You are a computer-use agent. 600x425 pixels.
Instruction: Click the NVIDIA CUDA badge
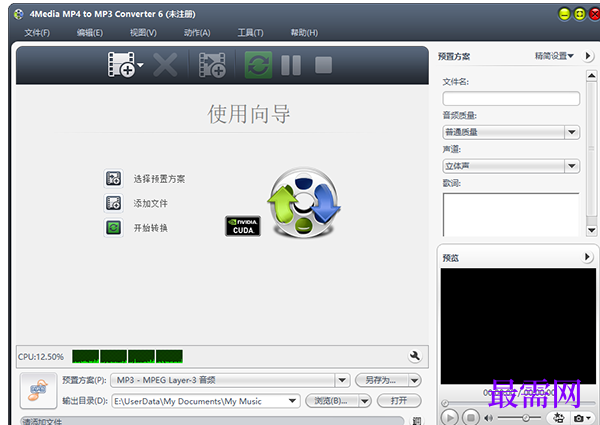point(243,226)
